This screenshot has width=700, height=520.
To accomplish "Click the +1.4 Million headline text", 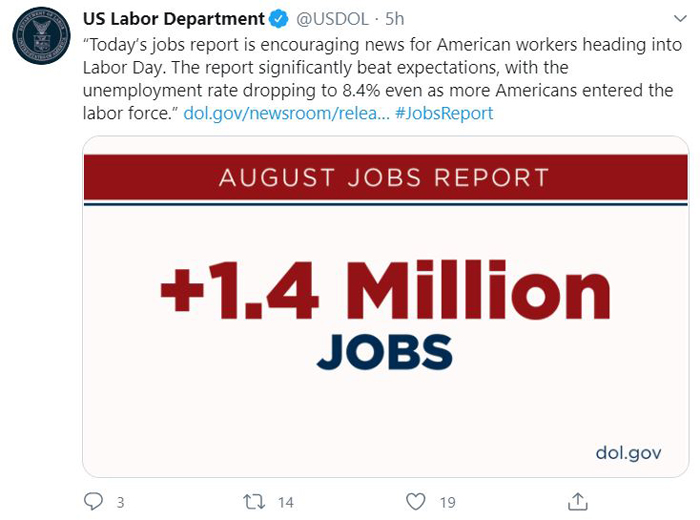I will tap(385, 290).
